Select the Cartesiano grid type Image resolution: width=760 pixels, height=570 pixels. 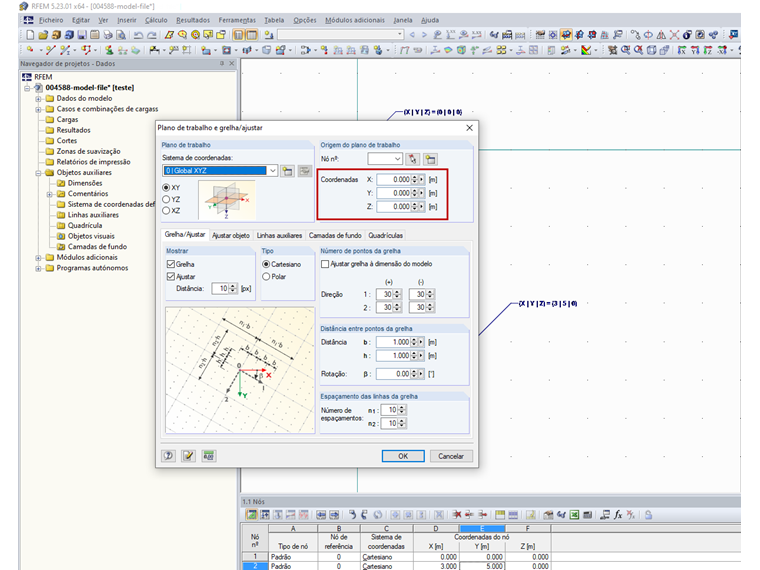[266, 264]
